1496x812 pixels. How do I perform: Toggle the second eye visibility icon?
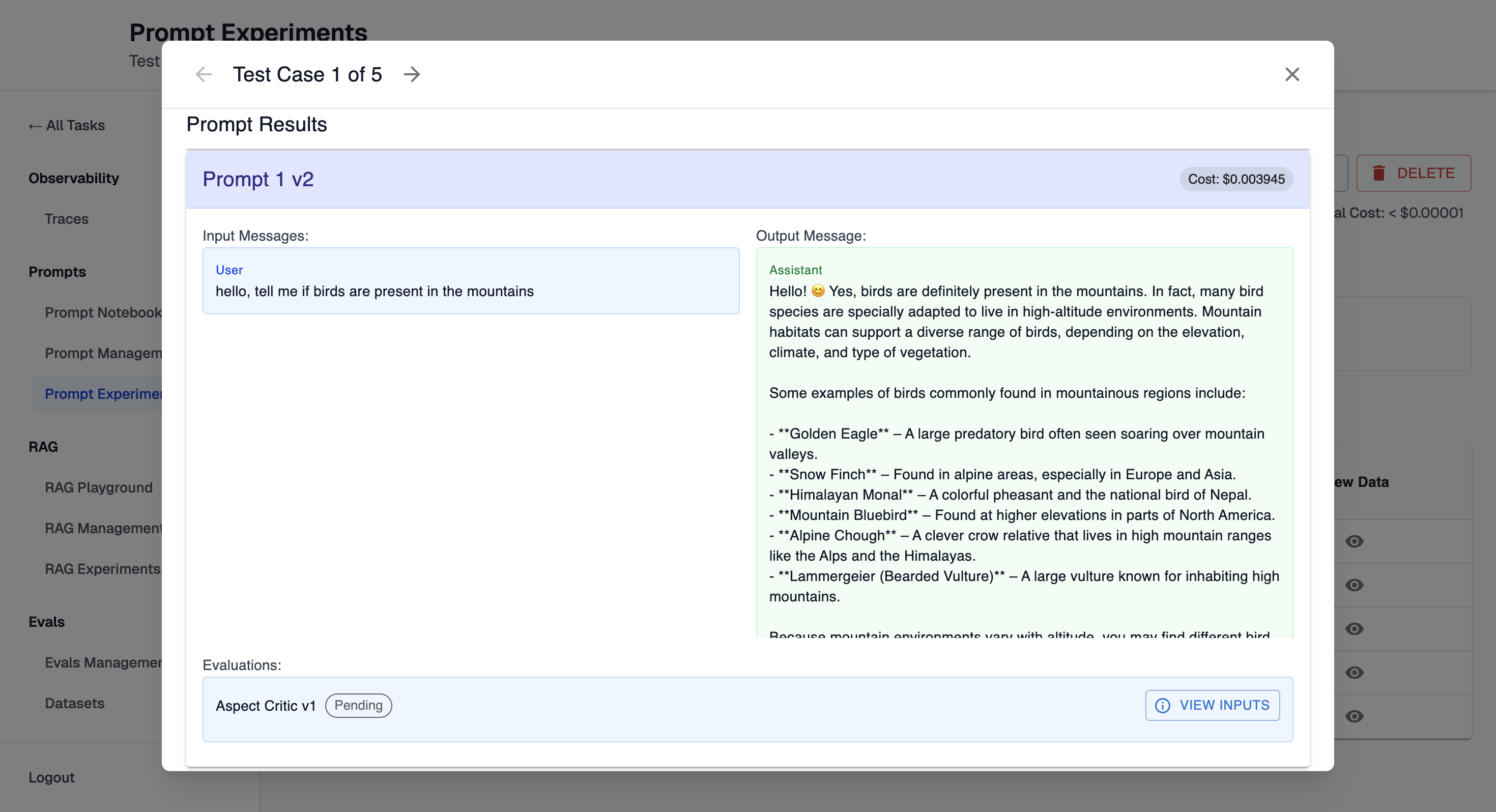pyautogui.click(x=1354, y=585)
